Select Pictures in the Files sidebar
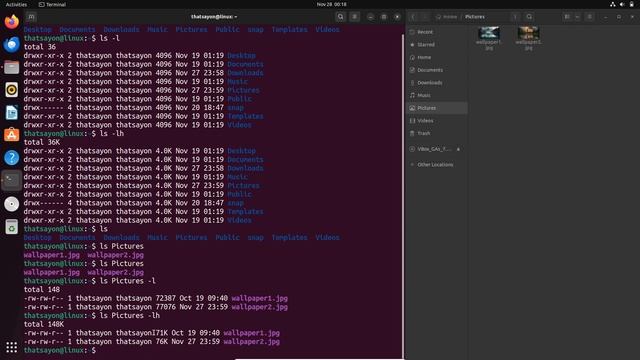The image size is (640, 360). point(437,108)
